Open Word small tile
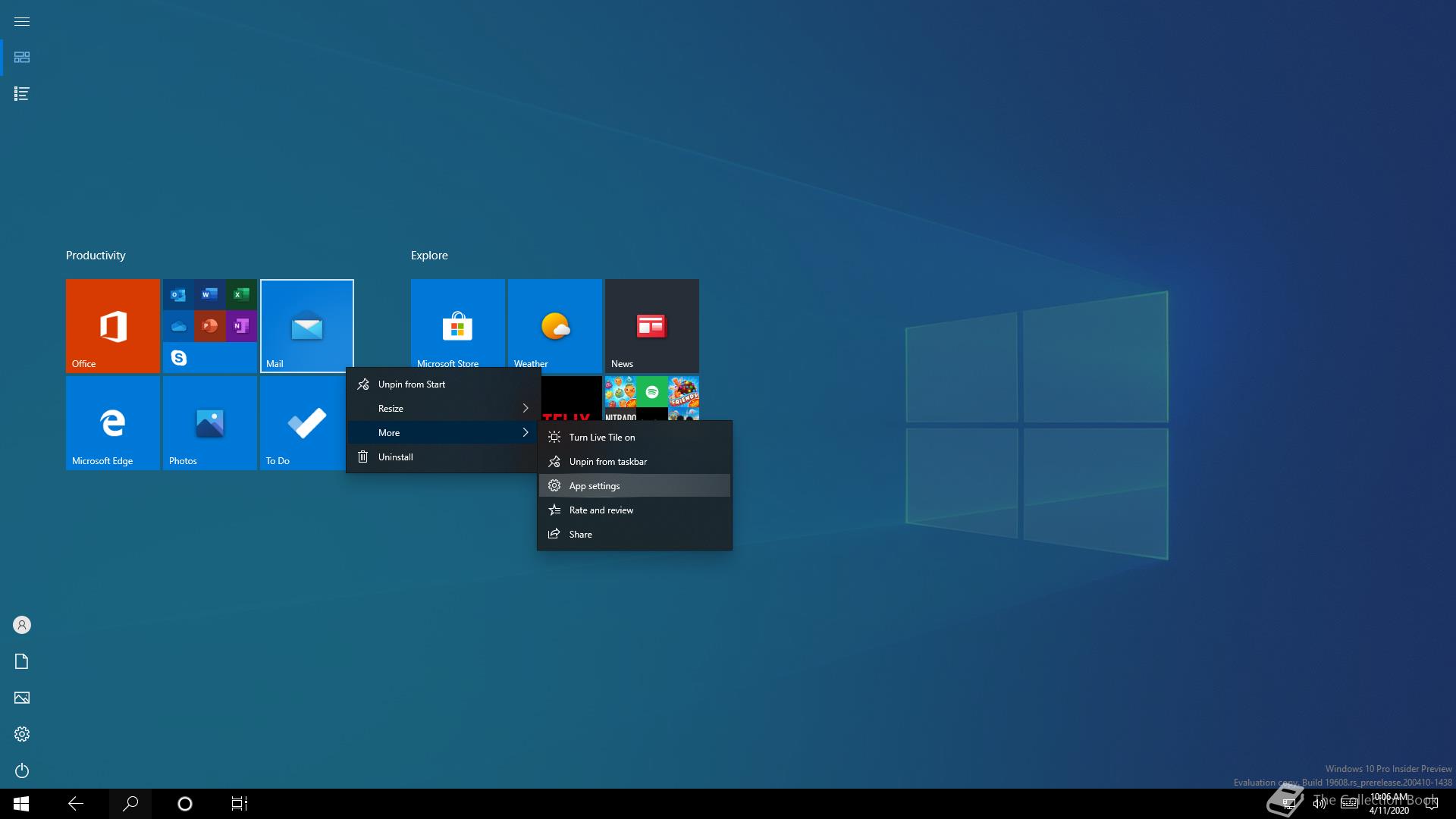1456x819 pixels. point(210,294)
